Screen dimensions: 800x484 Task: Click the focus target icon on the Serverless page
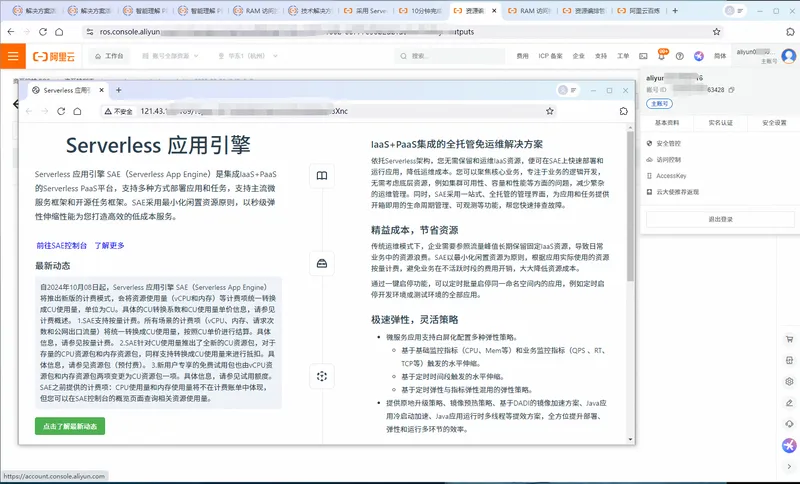(322, 376)
